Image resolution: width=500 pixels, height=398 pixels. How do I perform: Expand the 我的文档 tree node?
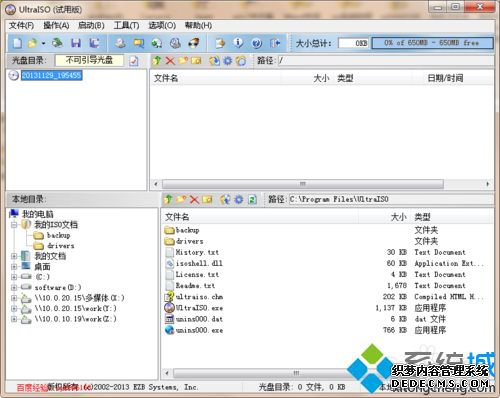tap(14, 256)
